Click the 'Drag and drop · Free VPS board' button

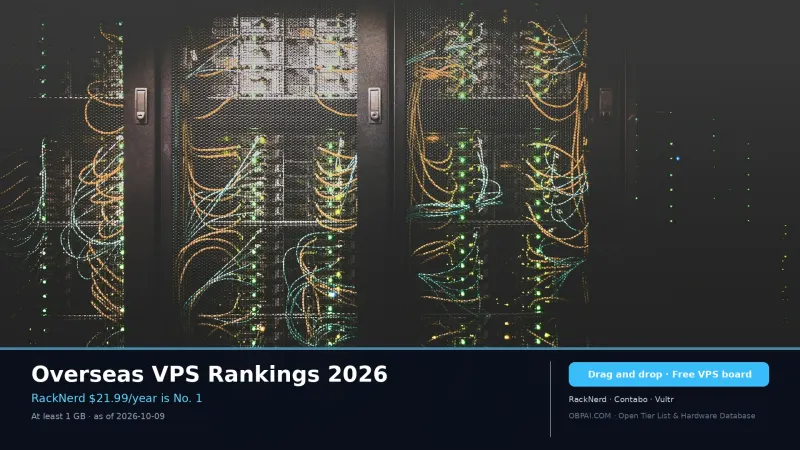point(668,374)
